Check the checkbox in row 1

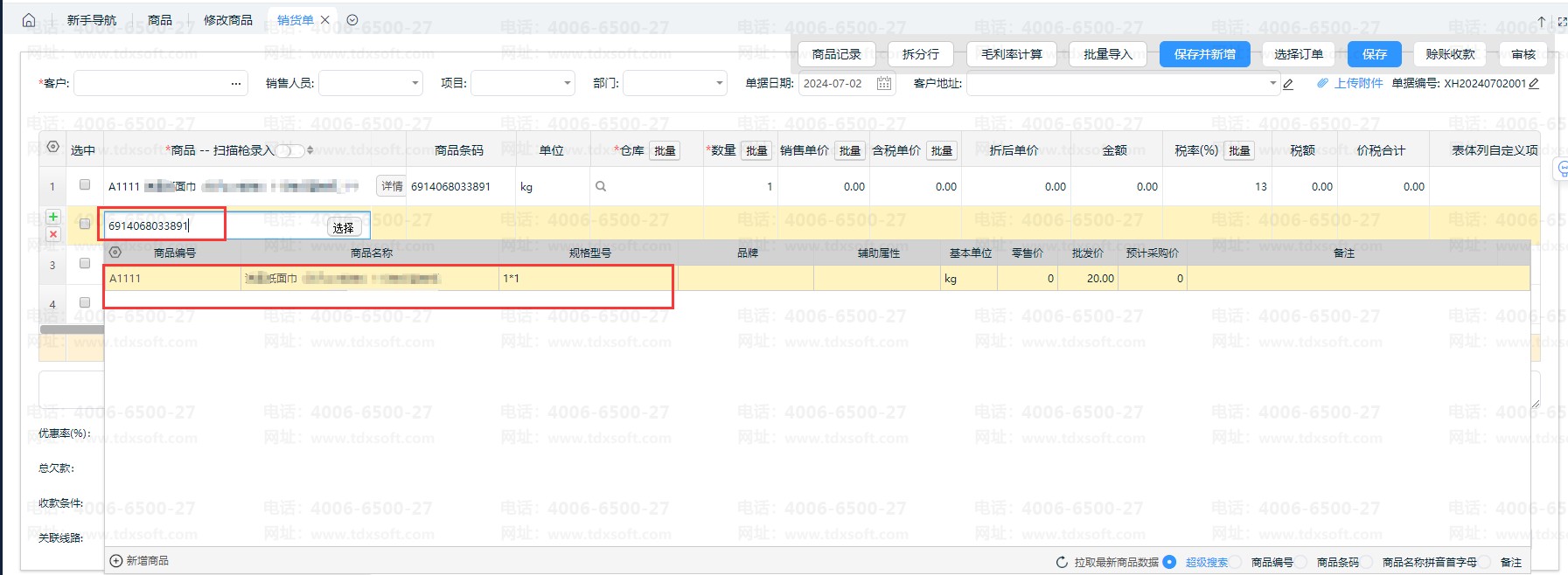tap(85, 185)
